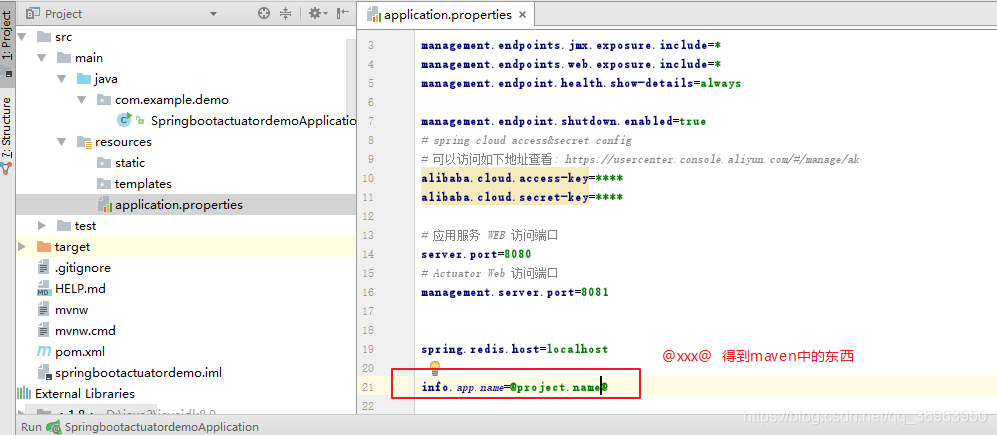The height and width of the screenshot is (435, 997).
Task: Click on server.port=8080 line
Action: pyautogui.click(x=476, y=254)
